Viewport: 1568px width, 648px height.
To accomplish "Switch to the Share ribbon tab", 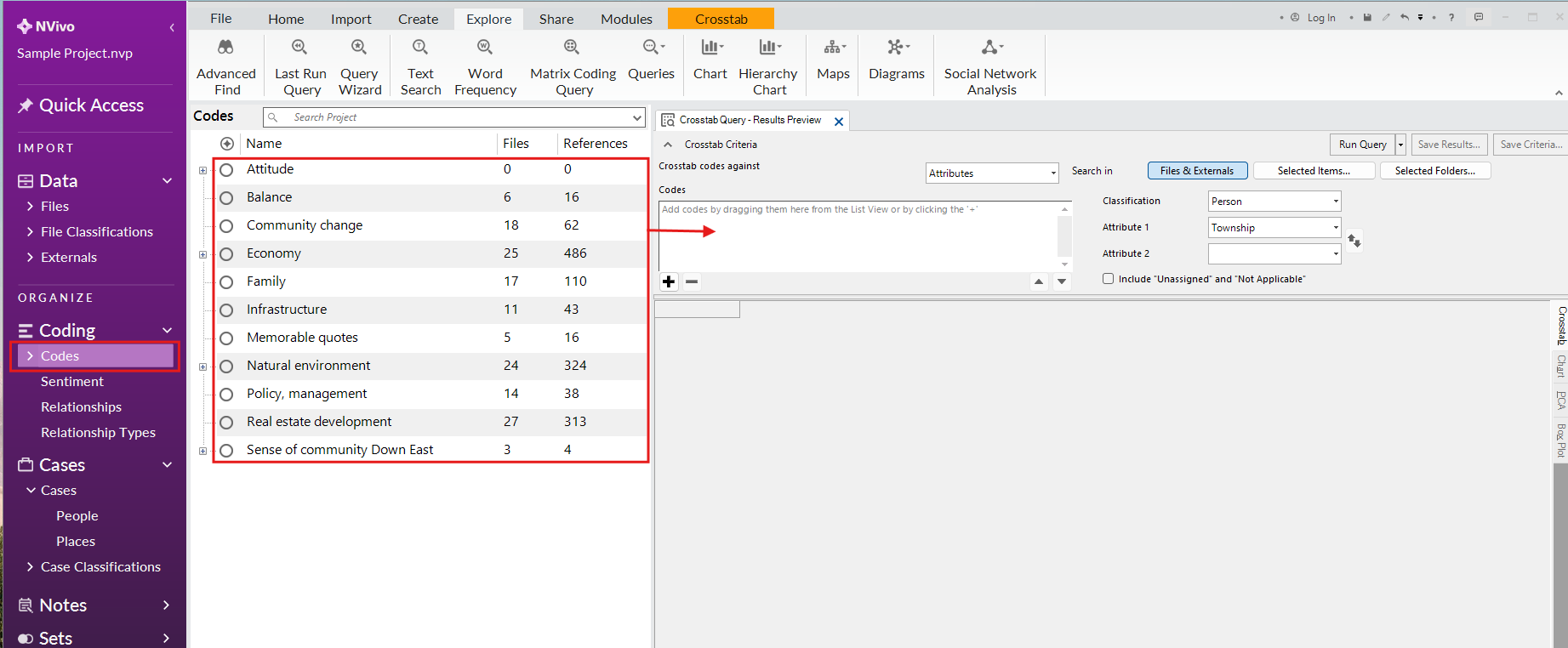I will 556,19.
